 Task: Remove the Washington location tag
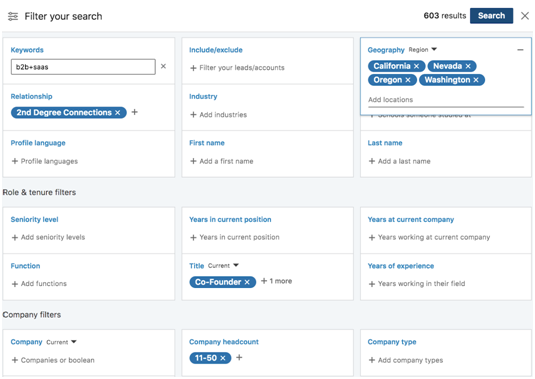click(x=476, y=80)
